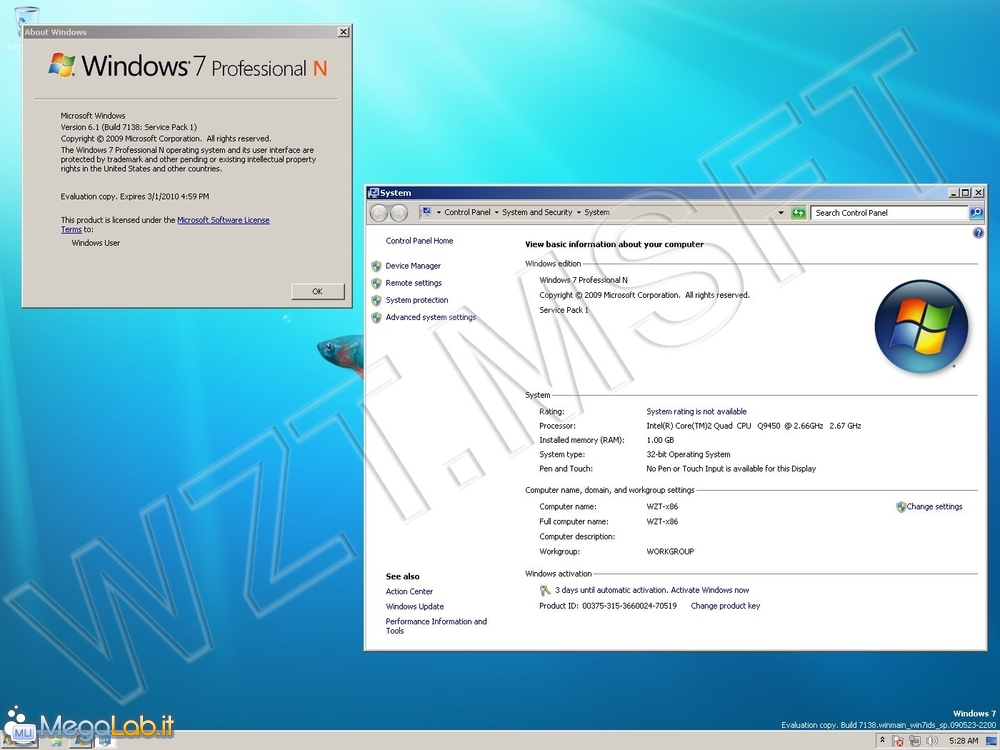Click the computer name WZT-x86
This screenshot has height=750, width=1000.
[x=662, y=507]
